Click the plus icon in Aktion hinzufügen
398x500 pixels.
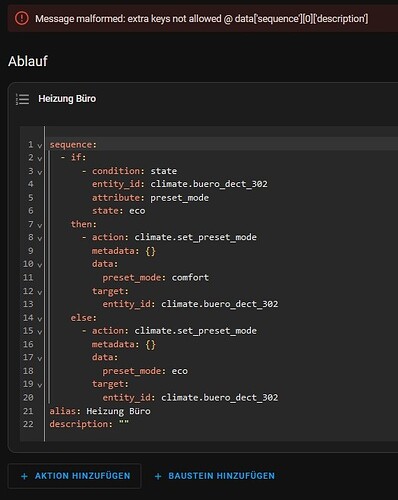pos(24,476)
